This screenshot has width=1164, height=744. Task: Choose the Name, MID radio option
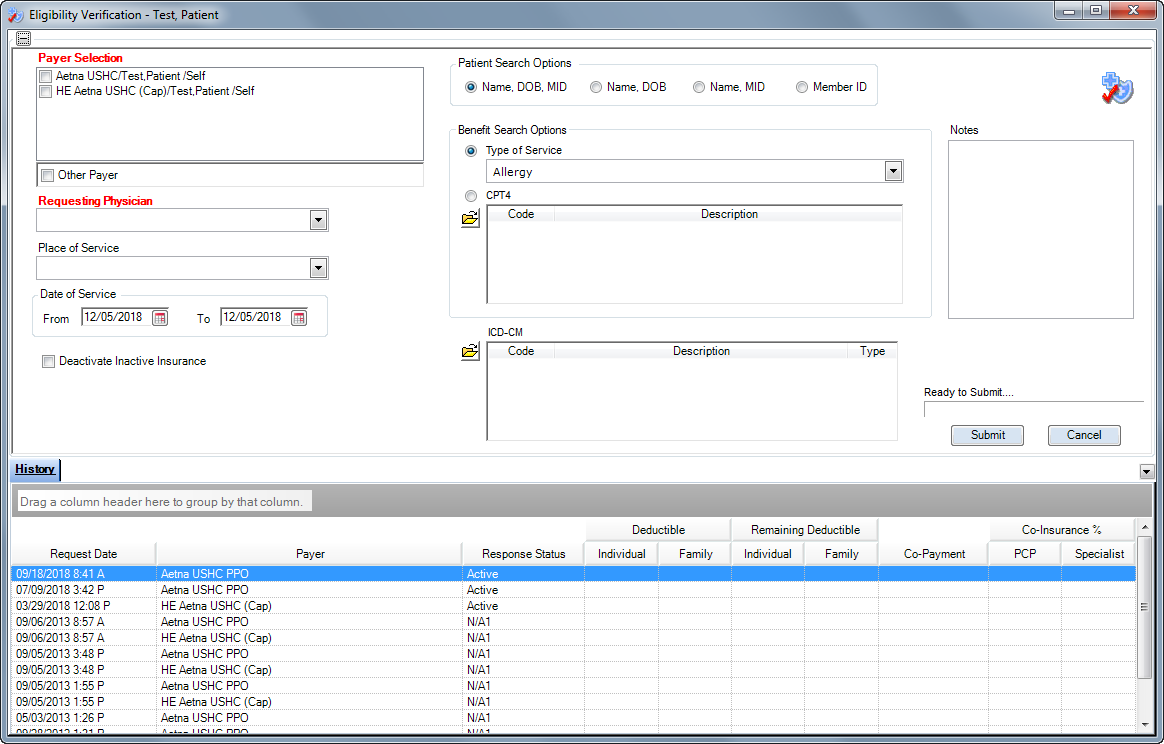pyautogui.click(x=699, y=88)
